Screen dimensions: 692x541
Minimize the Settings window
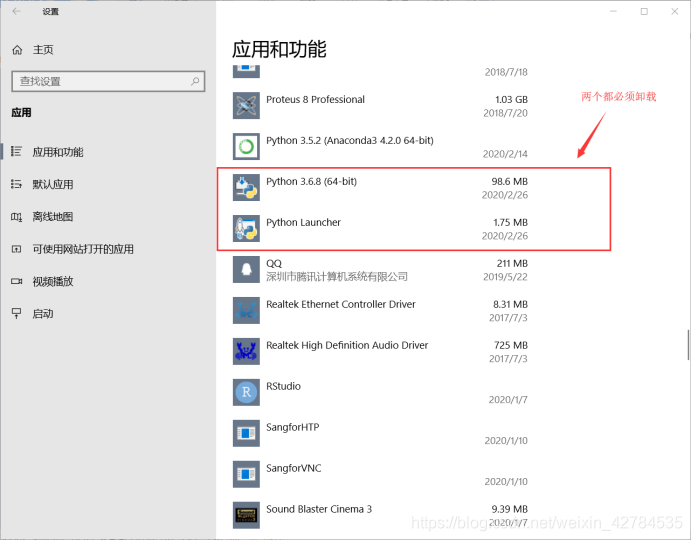point(613,11)
